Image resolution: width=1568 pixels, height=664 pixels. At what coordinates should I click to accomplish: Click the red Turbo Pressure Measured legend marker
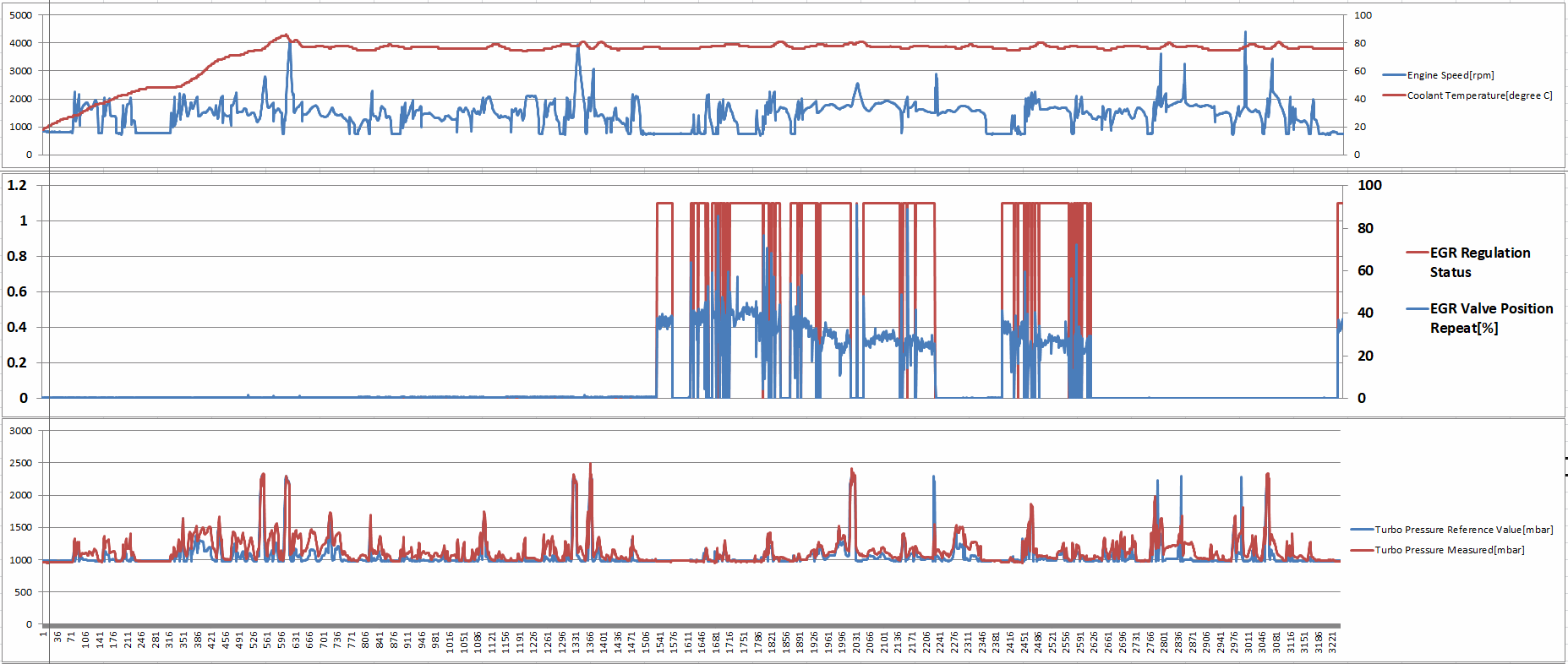pos(1363,550)
